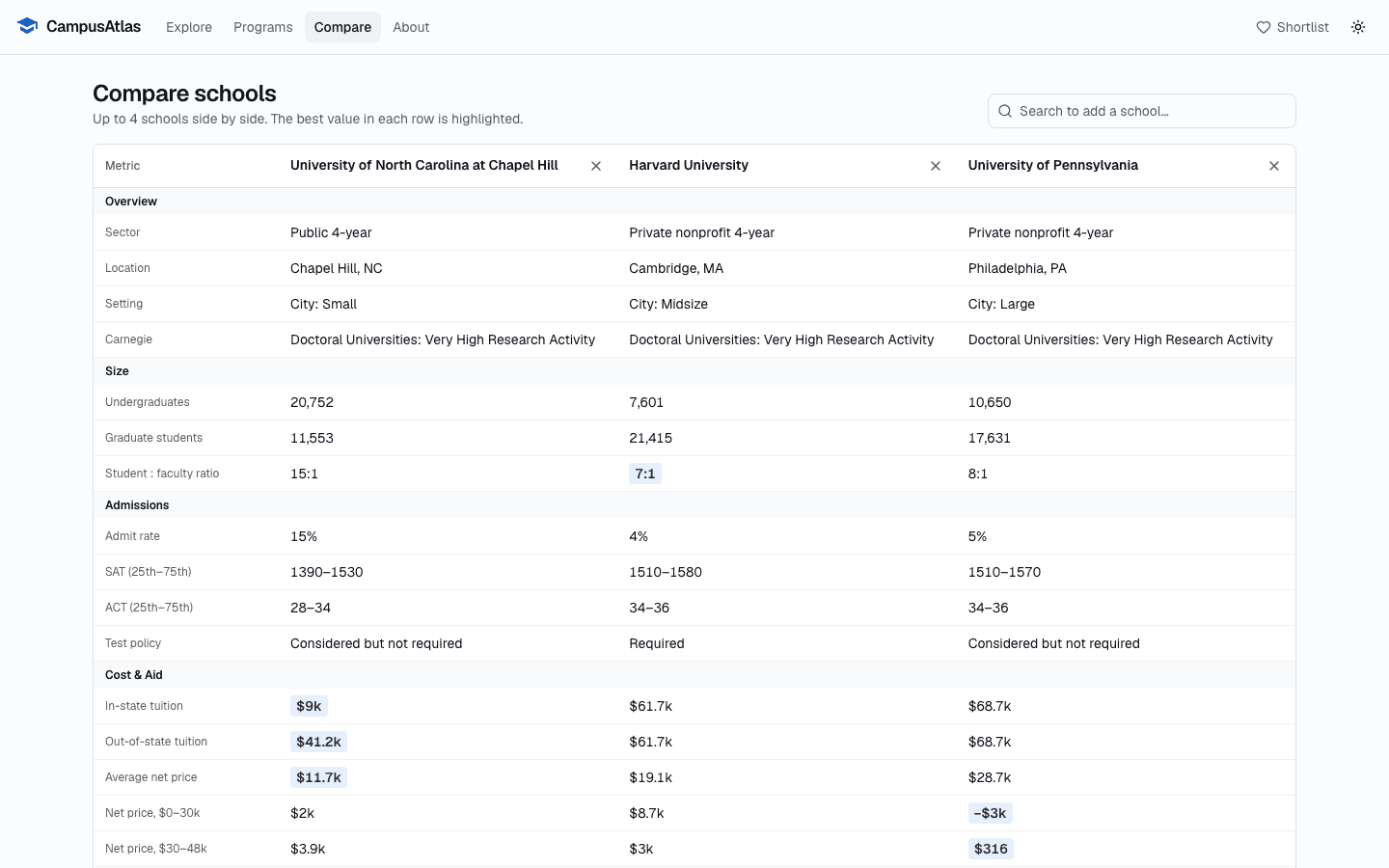Click the search magnifier icon
This screenshot has width=1389, height=868.
pos(1005,111)
